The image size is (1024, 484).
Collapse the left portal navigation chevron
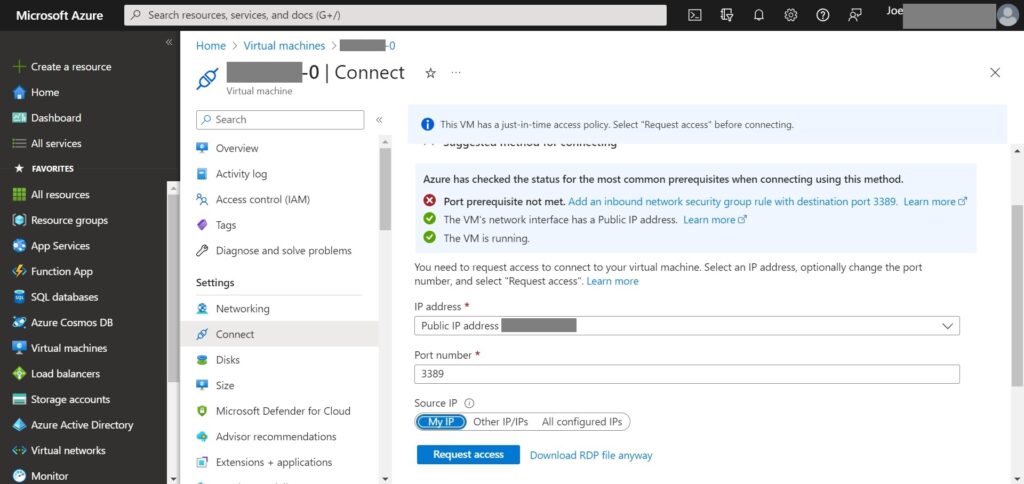click(x=169, y=42)
